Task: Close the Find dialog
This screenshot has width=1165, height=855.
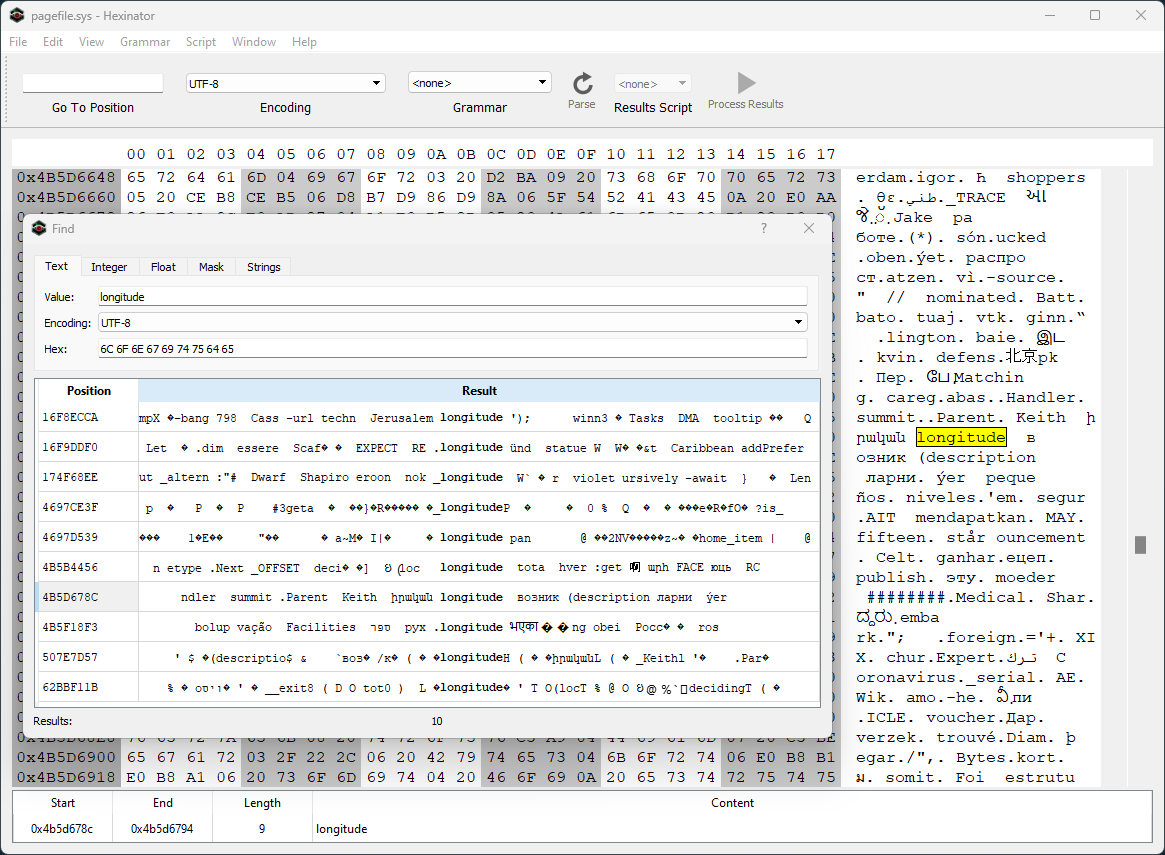Action: (809, 228)
